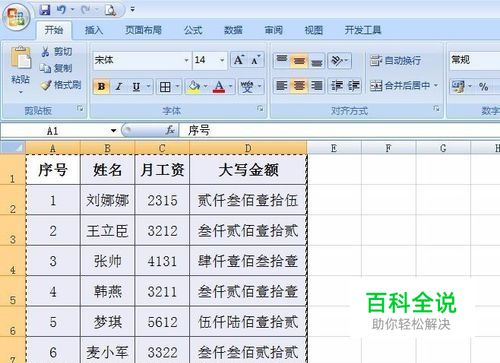Image resolution: width=500 pixels, height=363 pixels.
Task: Apply the yellow fill color
Action: coord(193,87)
